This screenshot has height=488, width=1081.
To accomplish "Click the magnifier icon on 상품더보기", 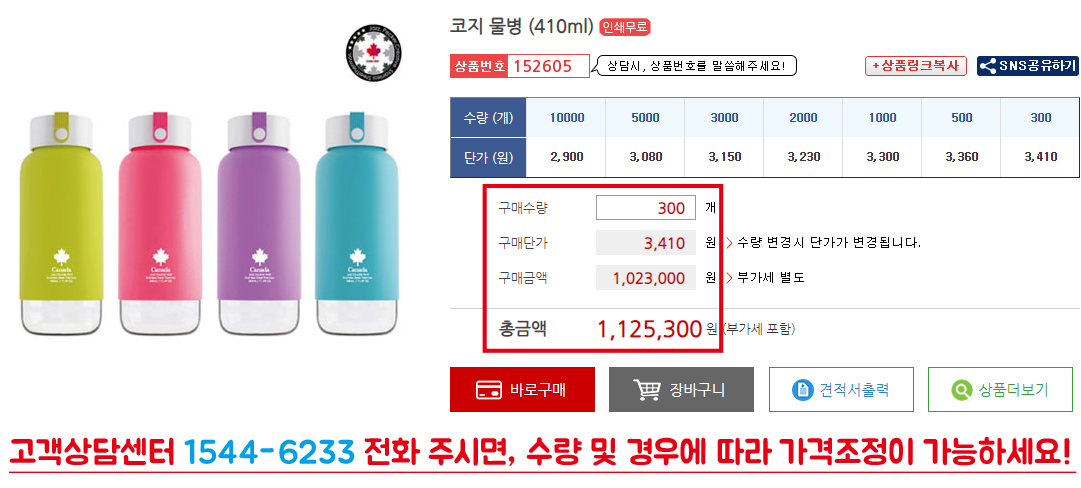I will [960, 389].
